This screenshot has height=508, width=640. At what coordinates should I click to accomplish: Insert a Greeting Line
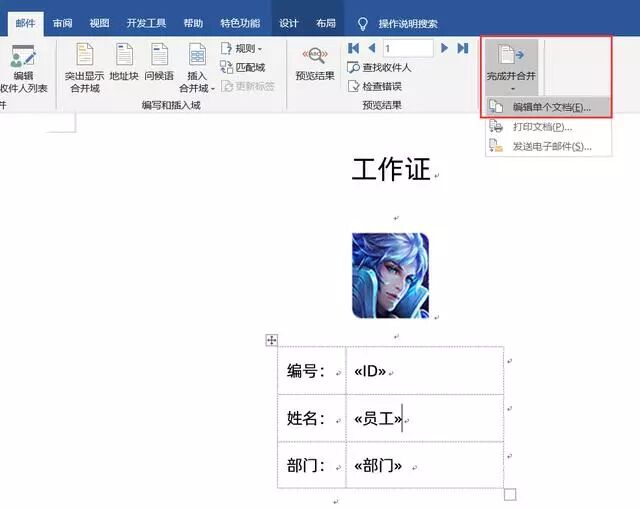pyautogui.click(x=159, y=62)
